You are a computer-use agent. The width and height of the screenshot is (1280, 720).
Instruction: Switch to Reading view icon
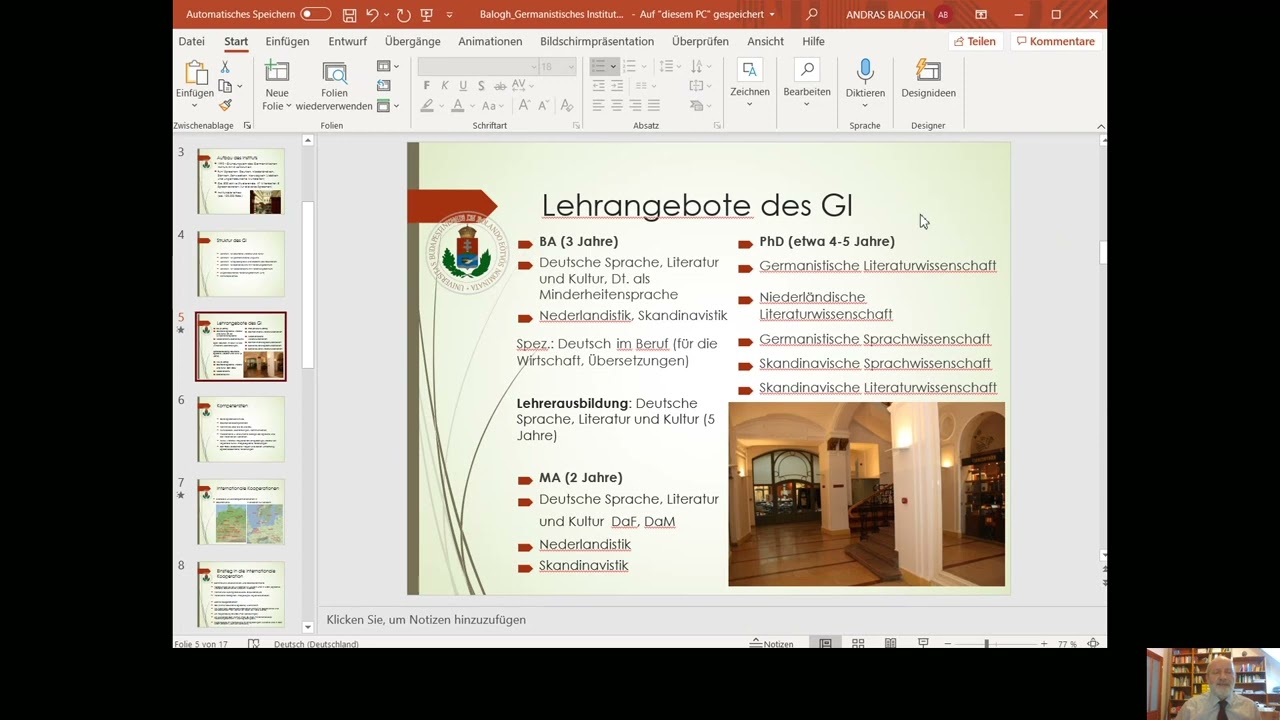(x=890, y=643)
